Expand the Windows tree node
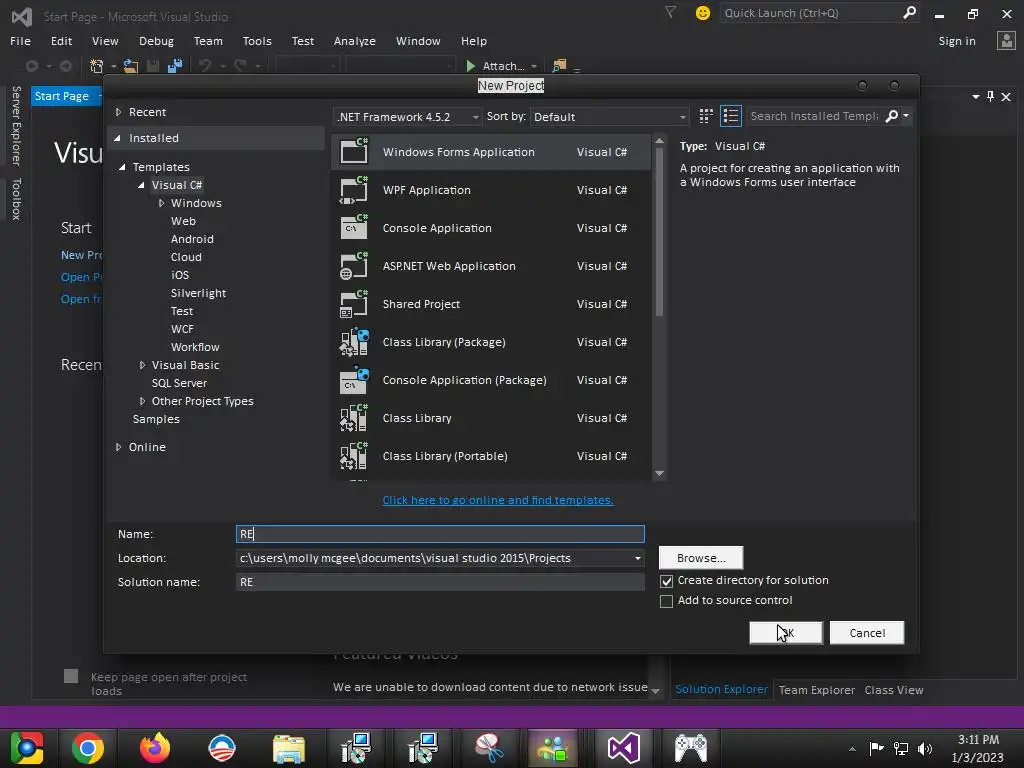 coord(161,203)
